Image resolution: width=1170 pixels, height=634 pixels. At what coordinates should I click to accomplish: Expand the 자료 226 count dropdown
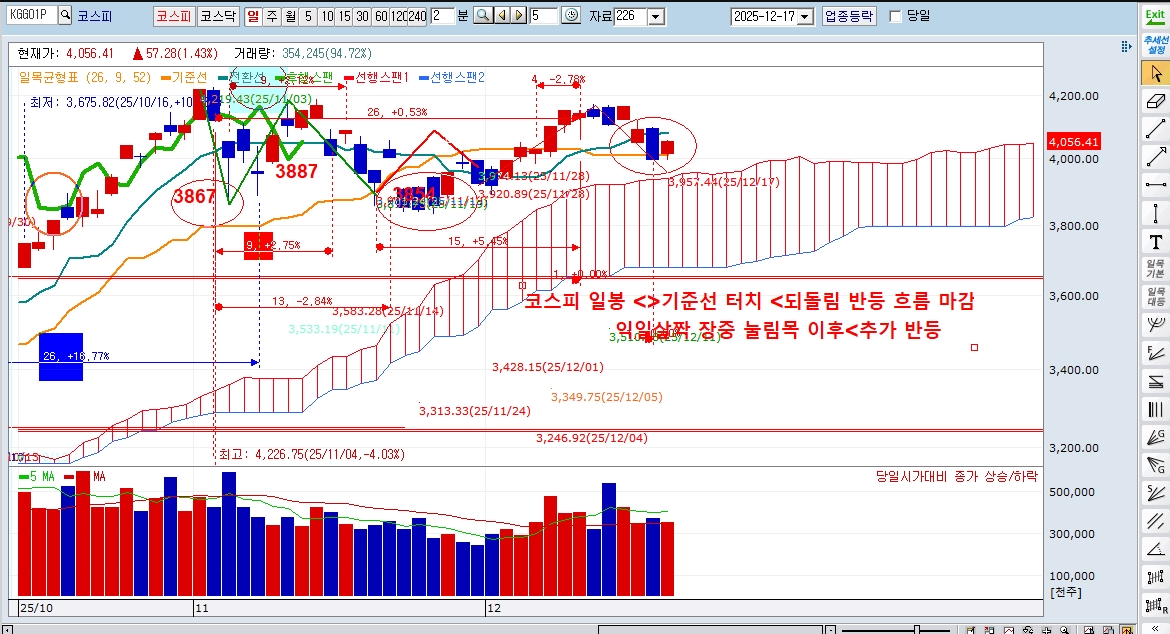coord(655,16)
